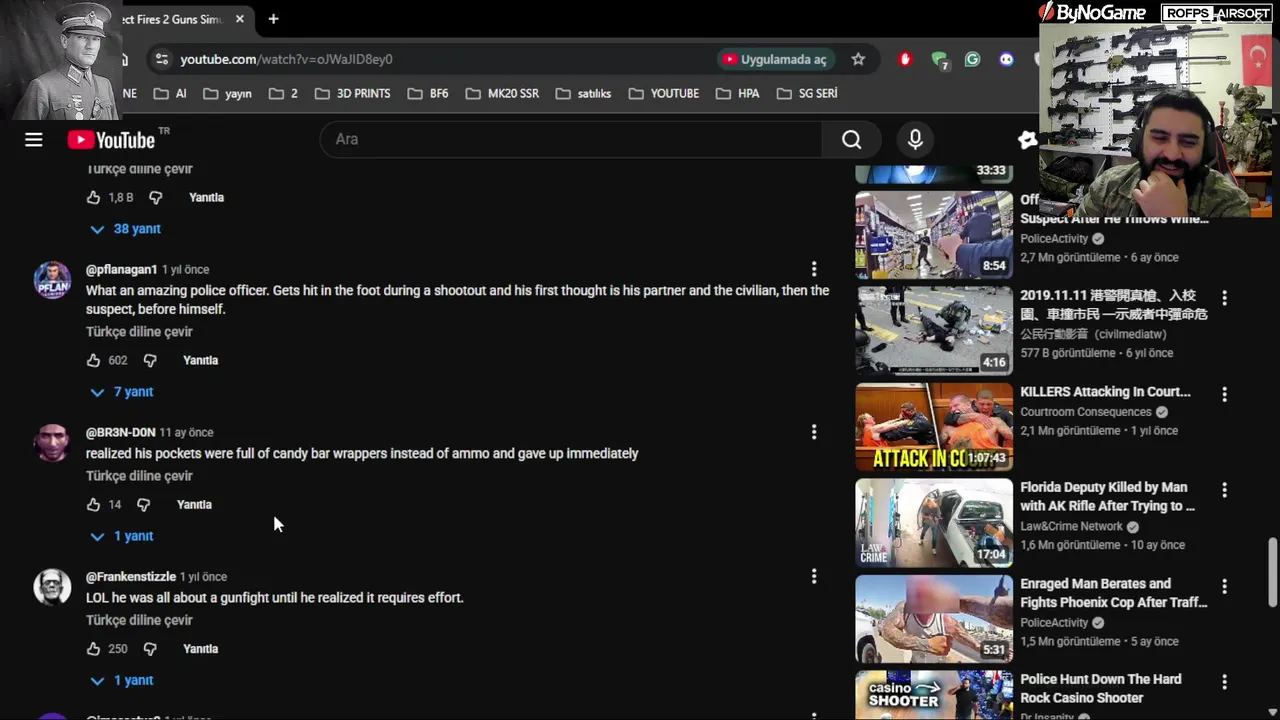
Task: Open the ATTACK IN COURT video thumbnail
Action: [934, 427]
